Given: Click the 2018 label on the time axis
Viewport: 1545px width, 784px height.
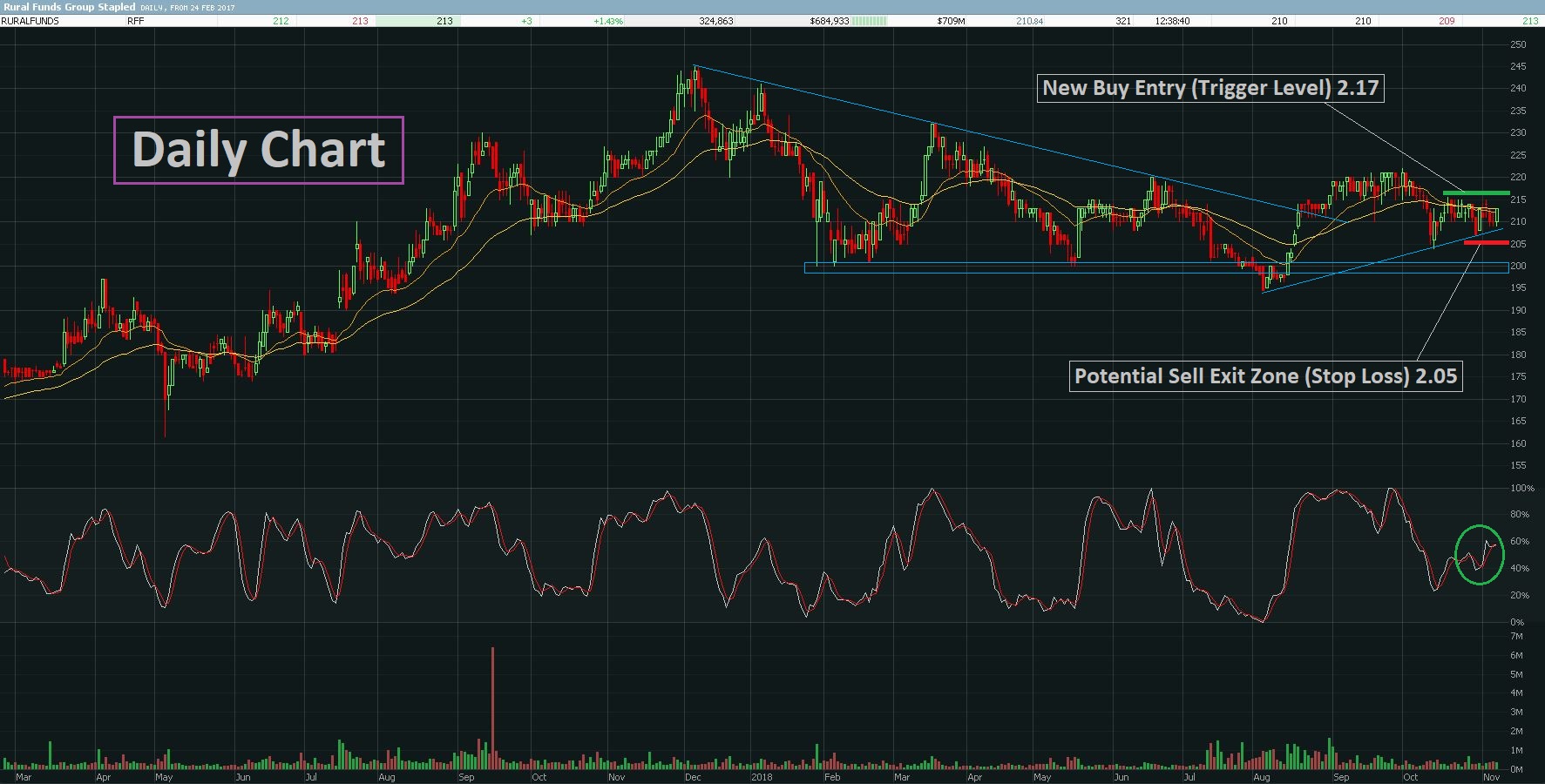Looking at the screenshot, I should (762, 777).
